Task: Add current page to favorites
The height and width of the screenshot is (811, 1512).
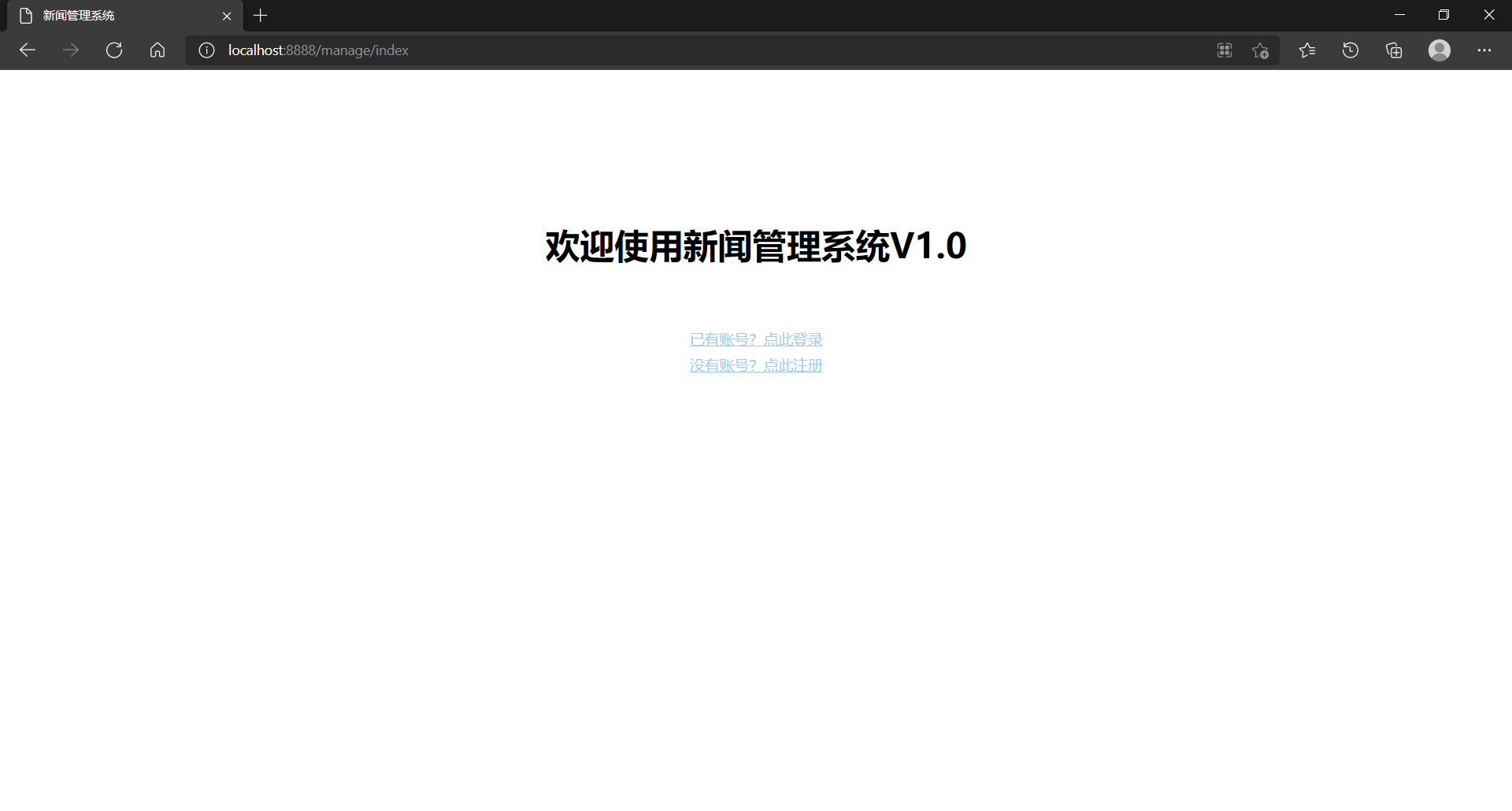Action: [1260, 50]
